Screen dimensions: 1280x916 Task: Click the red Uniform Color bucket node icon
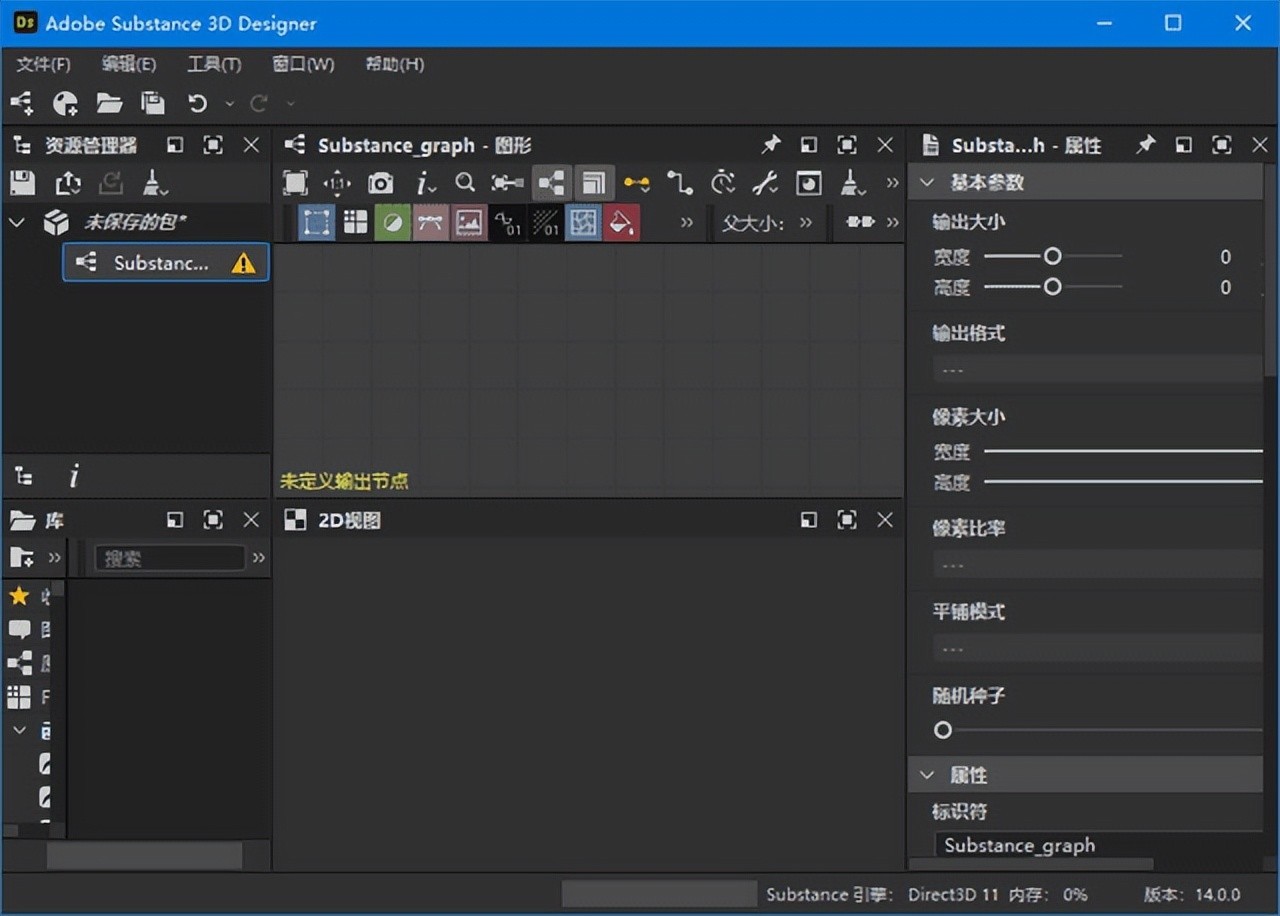tap(621, 223)
